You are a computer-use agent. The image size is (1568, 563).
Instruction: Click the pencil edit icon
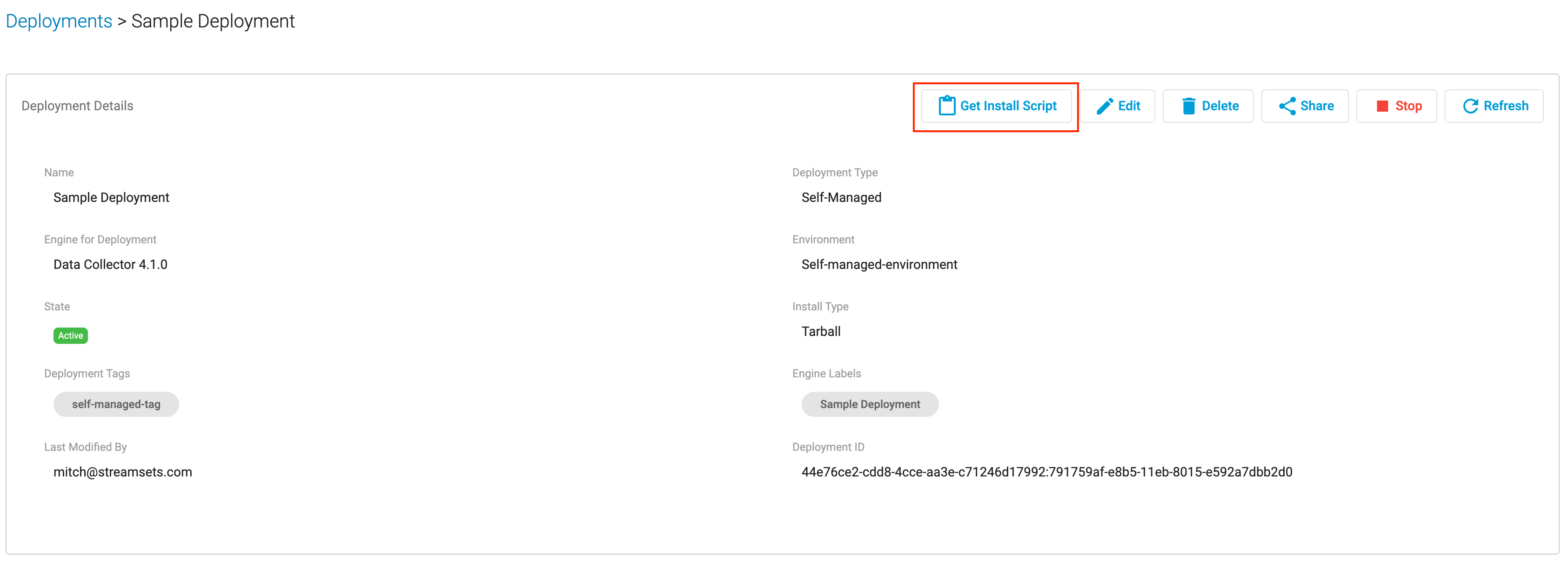point(1104,106)
